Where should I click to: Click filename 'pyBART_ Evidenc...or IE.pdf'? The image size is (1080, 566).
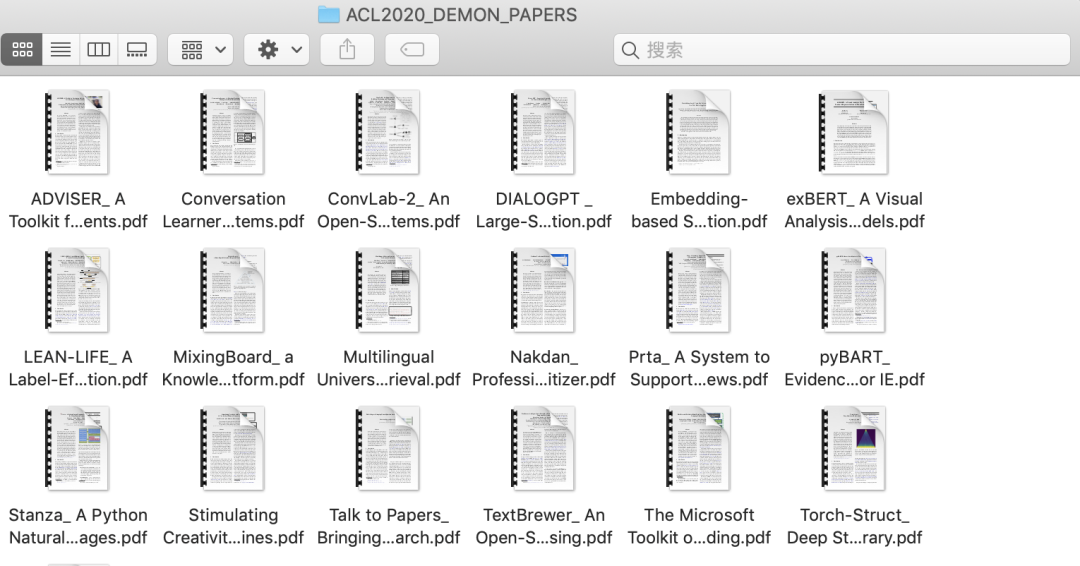(854, 368)
